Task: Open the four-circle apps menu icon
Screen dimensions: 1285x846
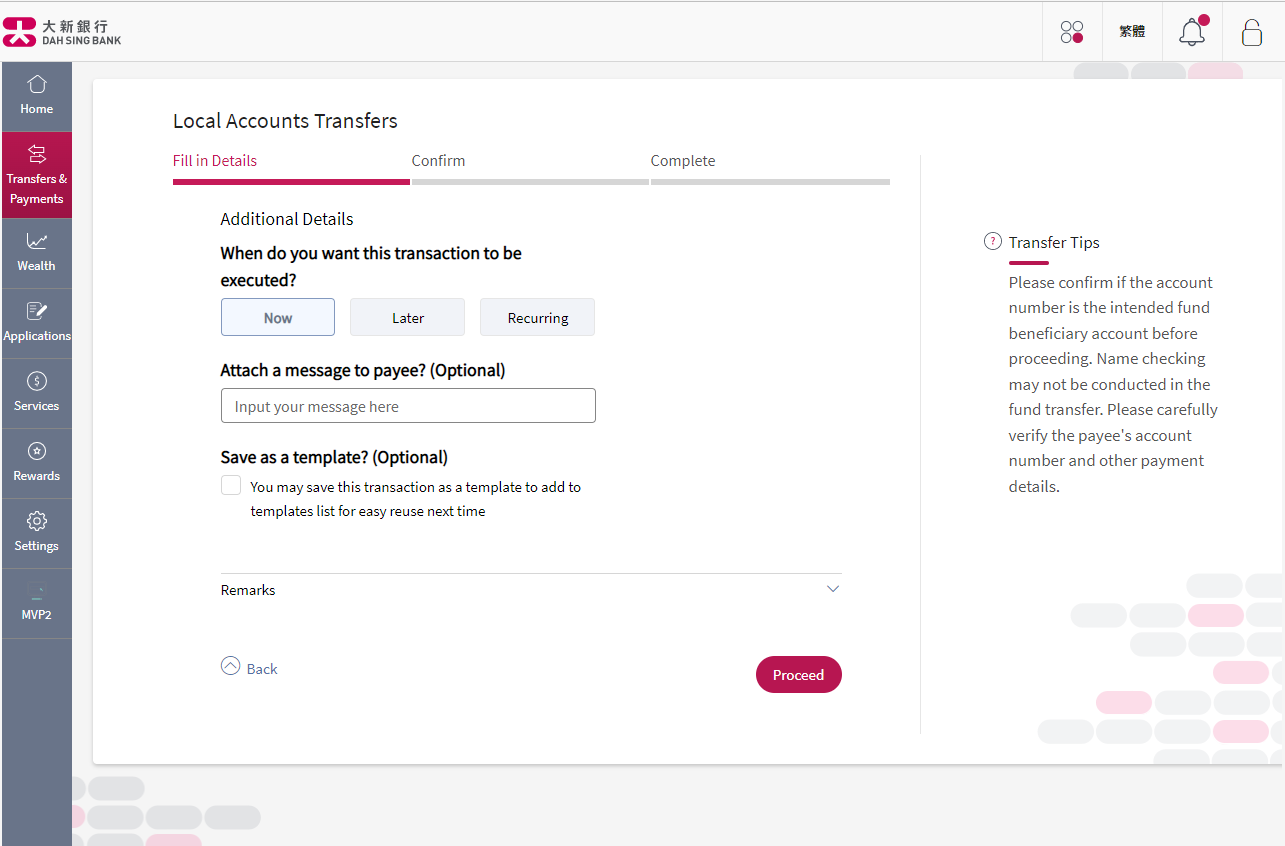Action: click(1072, 32)
